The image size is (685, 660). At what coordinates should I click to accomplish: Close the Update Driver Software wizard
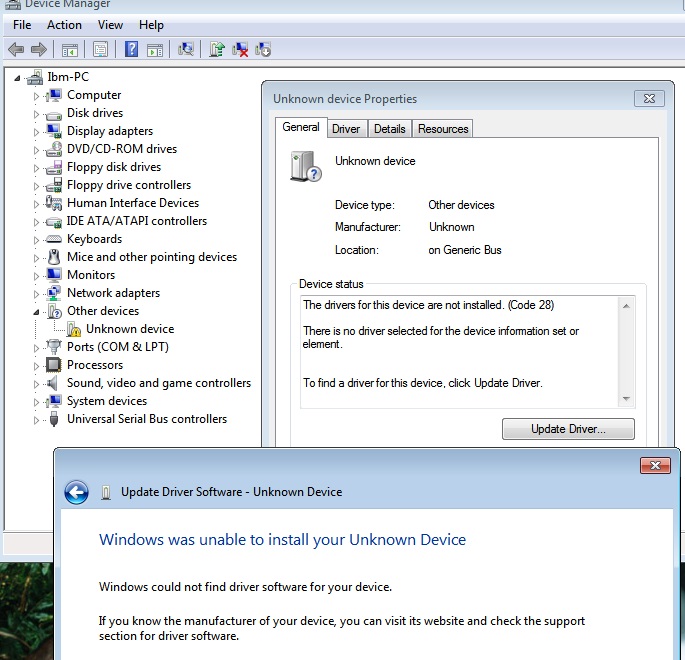click(655, 465)
